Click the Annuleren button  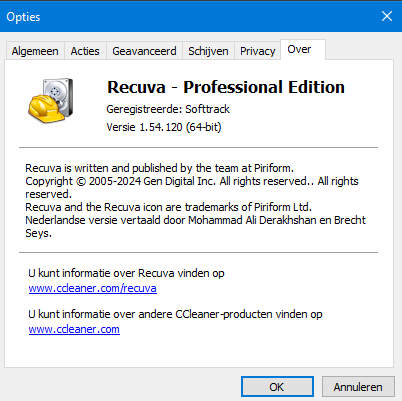(x=358, y=387)
